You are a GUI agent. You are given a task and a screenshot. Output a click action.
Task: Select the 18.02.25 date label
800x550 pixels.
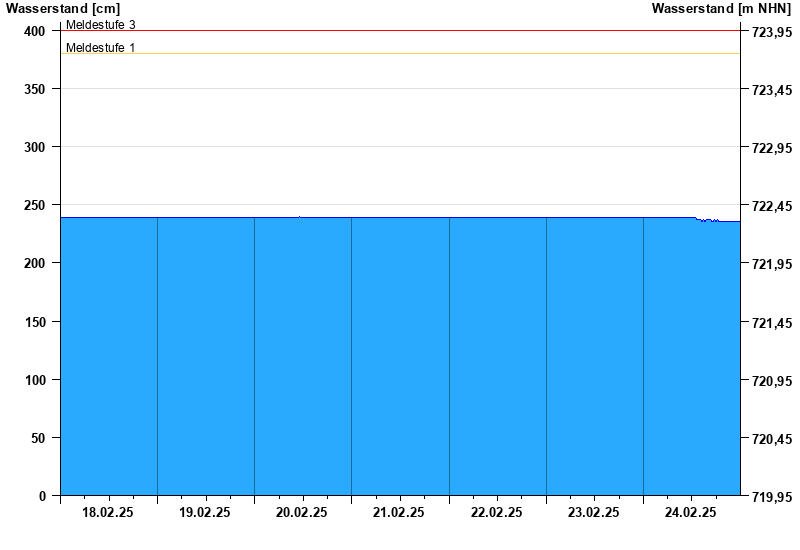pyautogui.click(x=108, y=512)
